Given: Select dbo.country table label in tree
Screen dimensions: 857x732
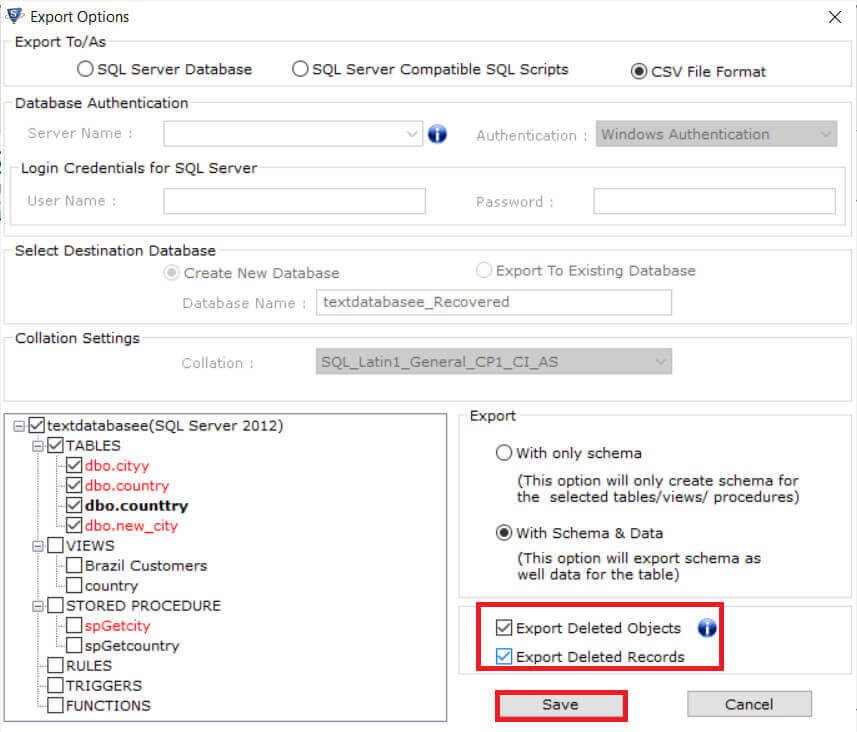Looking at the screenshot, I should coord(127,485).
